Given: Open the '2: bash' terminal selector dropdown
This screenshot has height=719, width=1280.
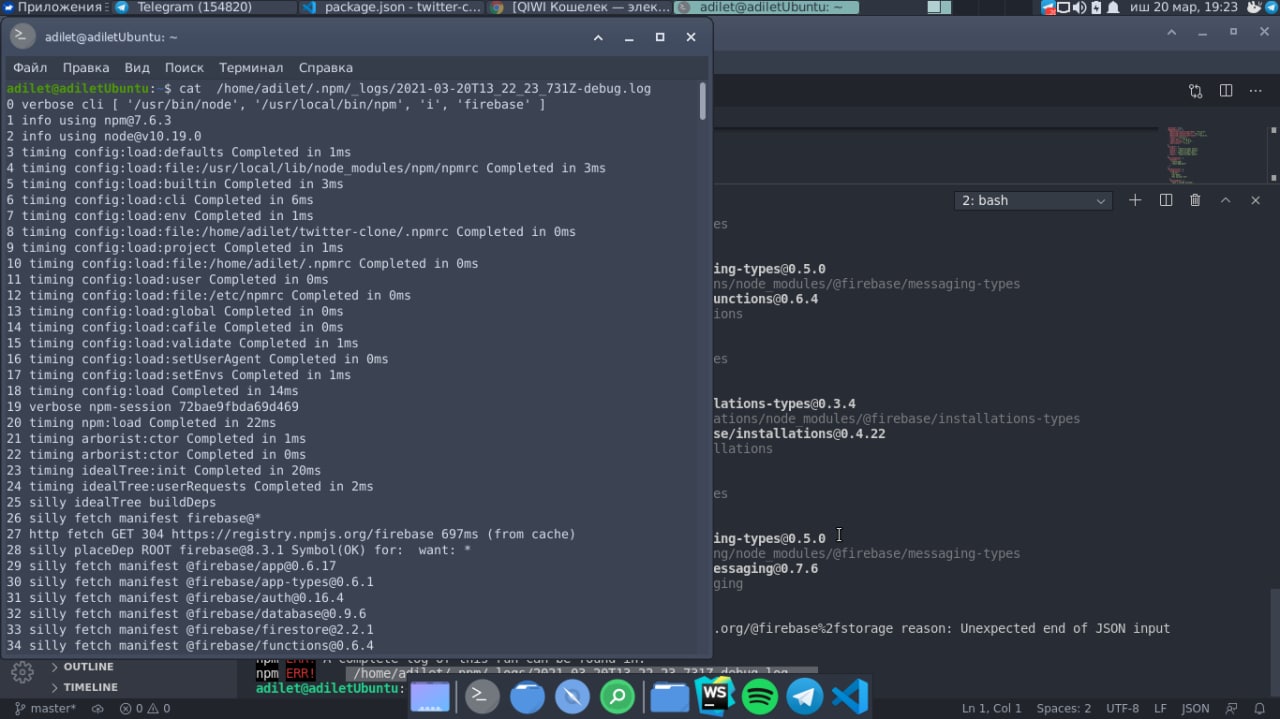Looking at the screenshot, I should [x=1033, y=200].
